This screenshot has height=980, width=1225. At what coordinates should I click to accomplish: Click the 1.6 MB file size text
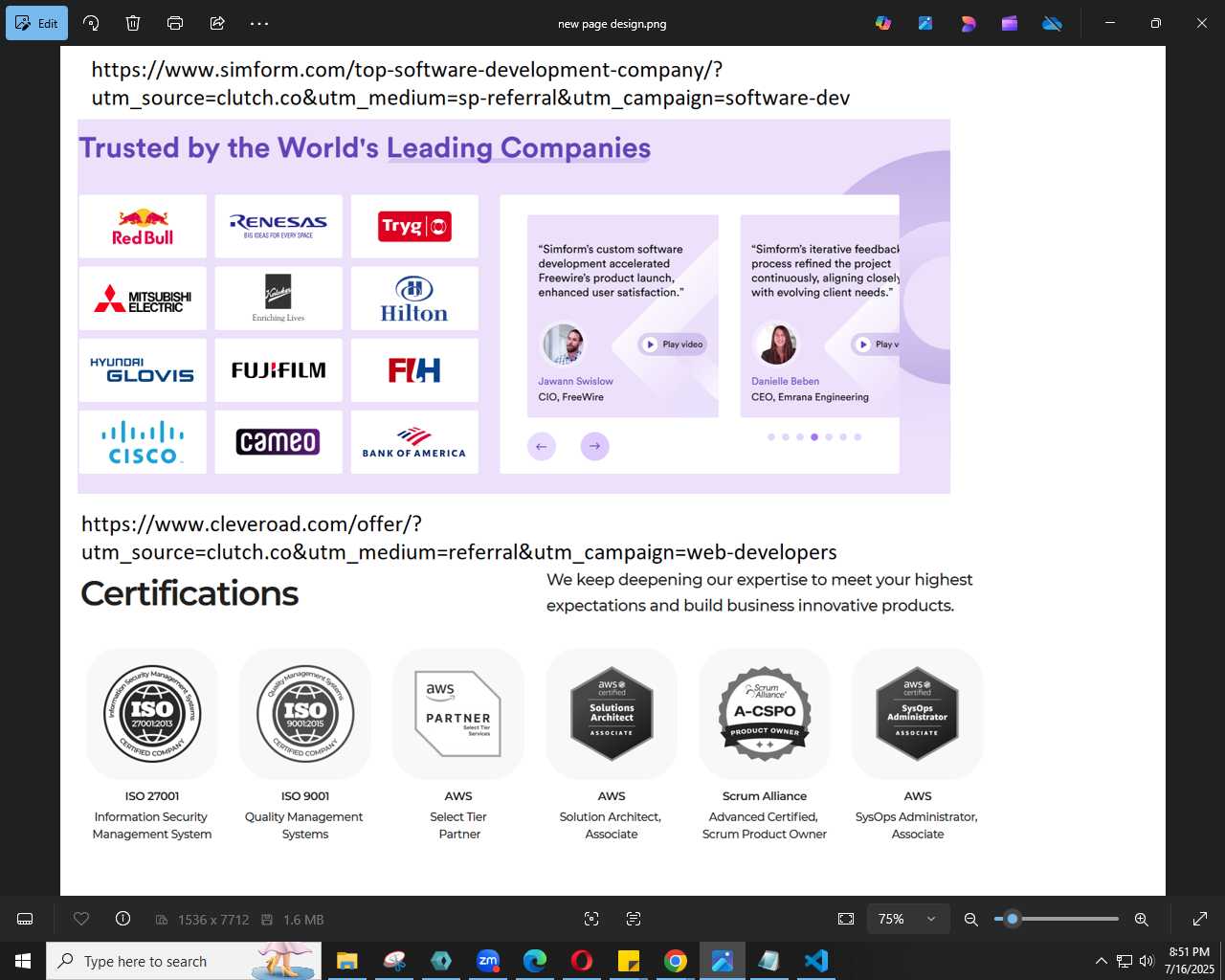tap(303, 920)
